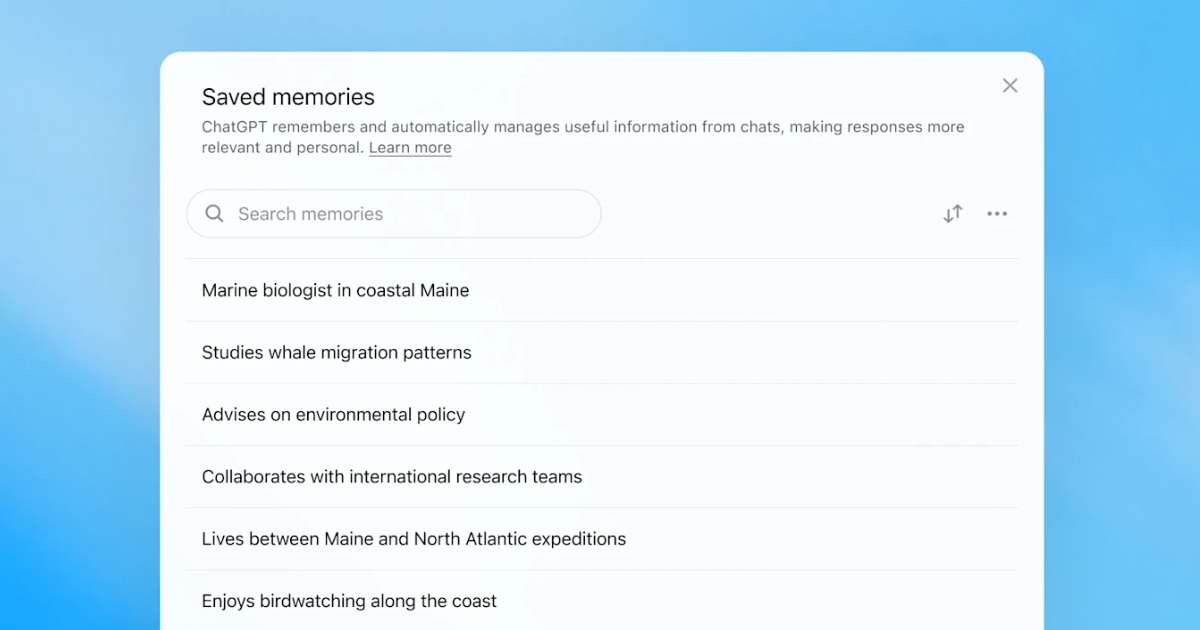The width and height of the screenshot is (1200, 630).
Task: Open the Learn more link
Action: (410, 148)
